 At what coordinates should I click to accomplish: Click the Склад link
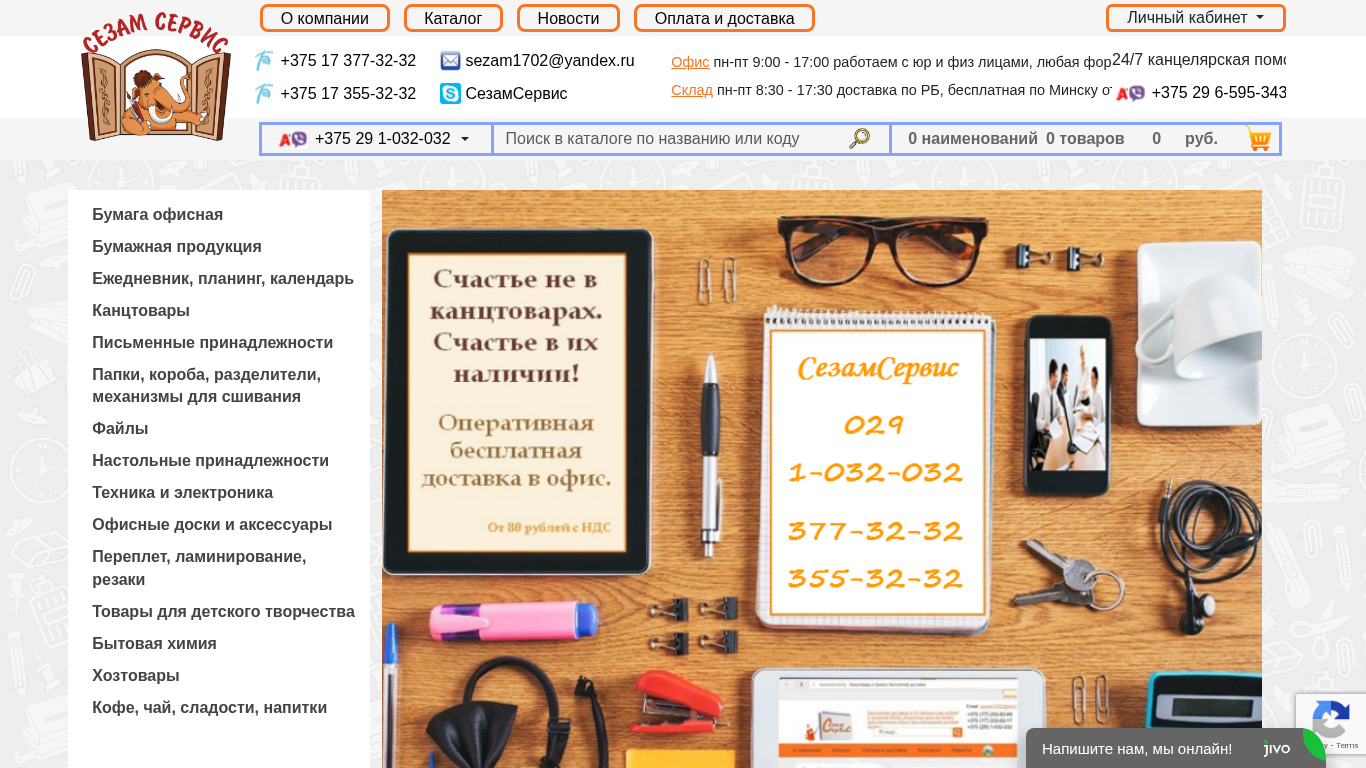point(692,90)
